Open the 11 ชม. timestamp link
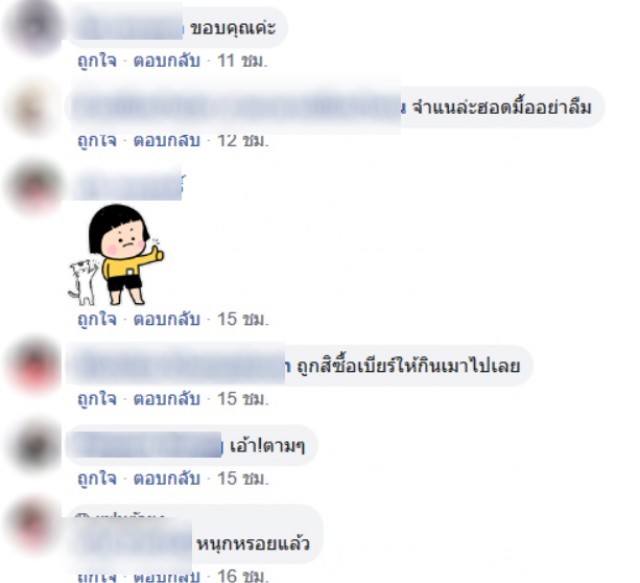This screenshot has width=640, height=583. pyautogui.click(x=242, y=61)
